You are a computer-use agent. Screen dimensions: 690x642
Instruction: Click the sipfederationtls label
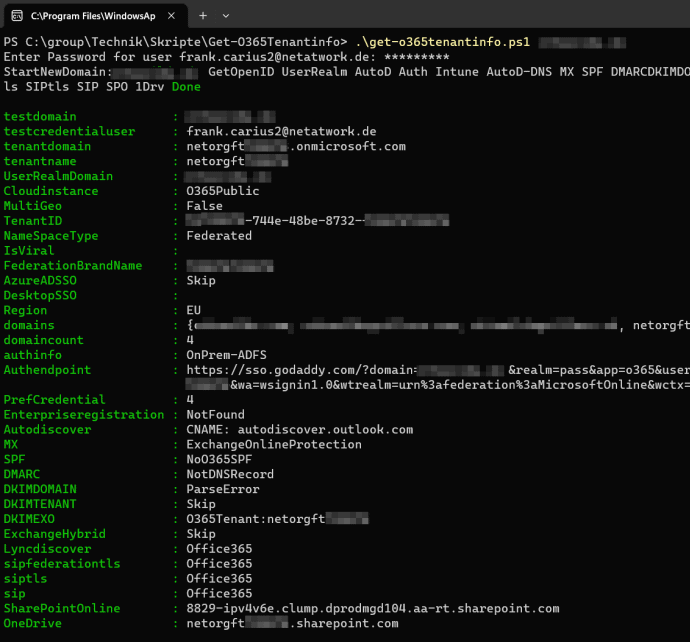62,564
